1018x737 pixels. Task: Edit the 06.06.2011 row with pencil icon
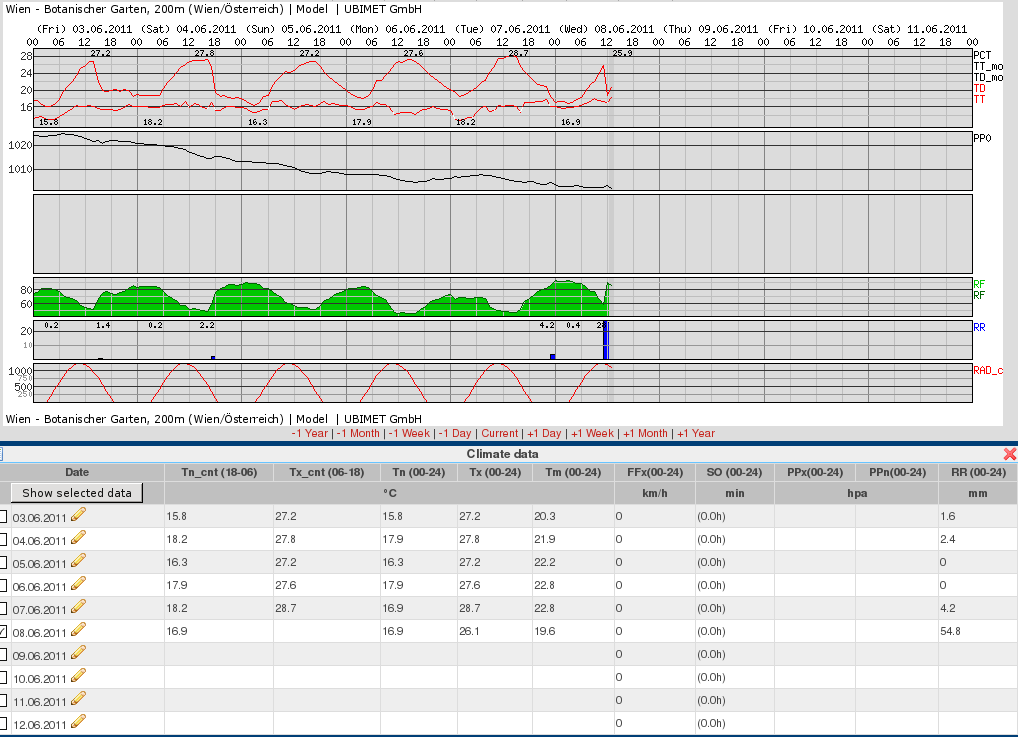click(x=78, y=584)
